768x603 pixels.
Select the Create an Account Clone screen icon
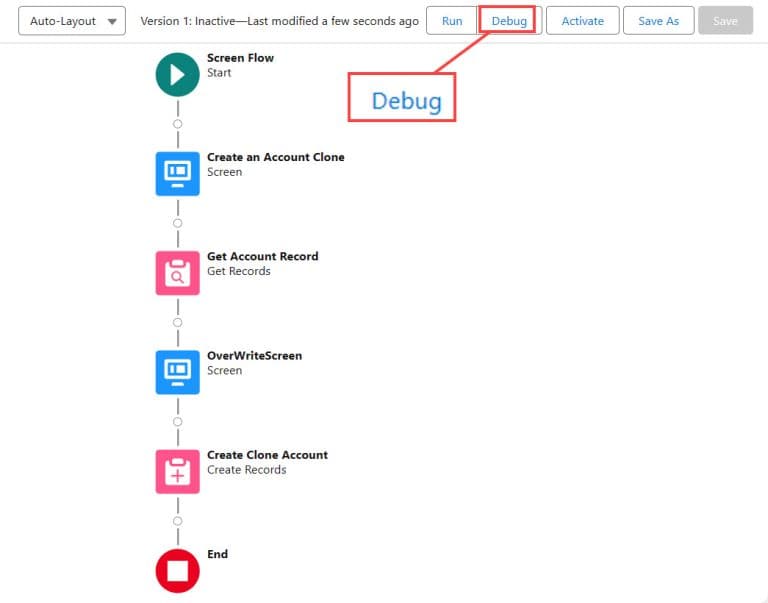(x=177, y=174)
